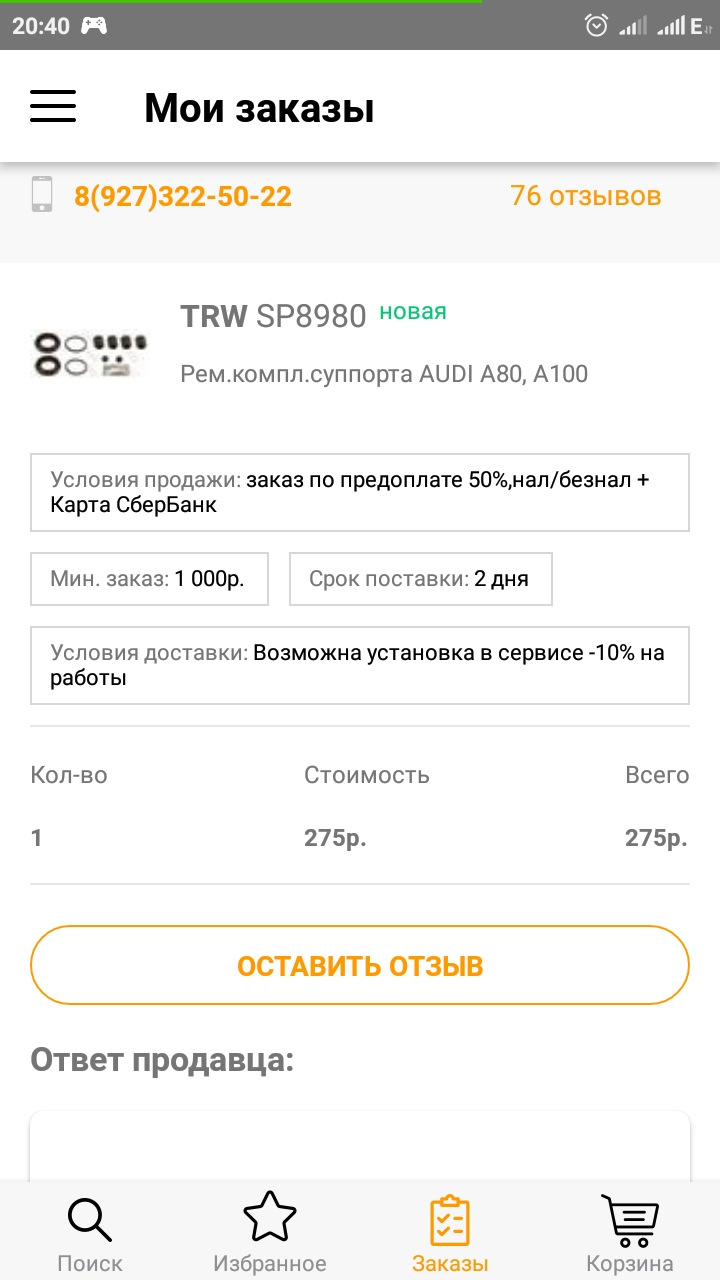
Task: Tap the alarm clock status icon
Action: click(x=597, y=26)
